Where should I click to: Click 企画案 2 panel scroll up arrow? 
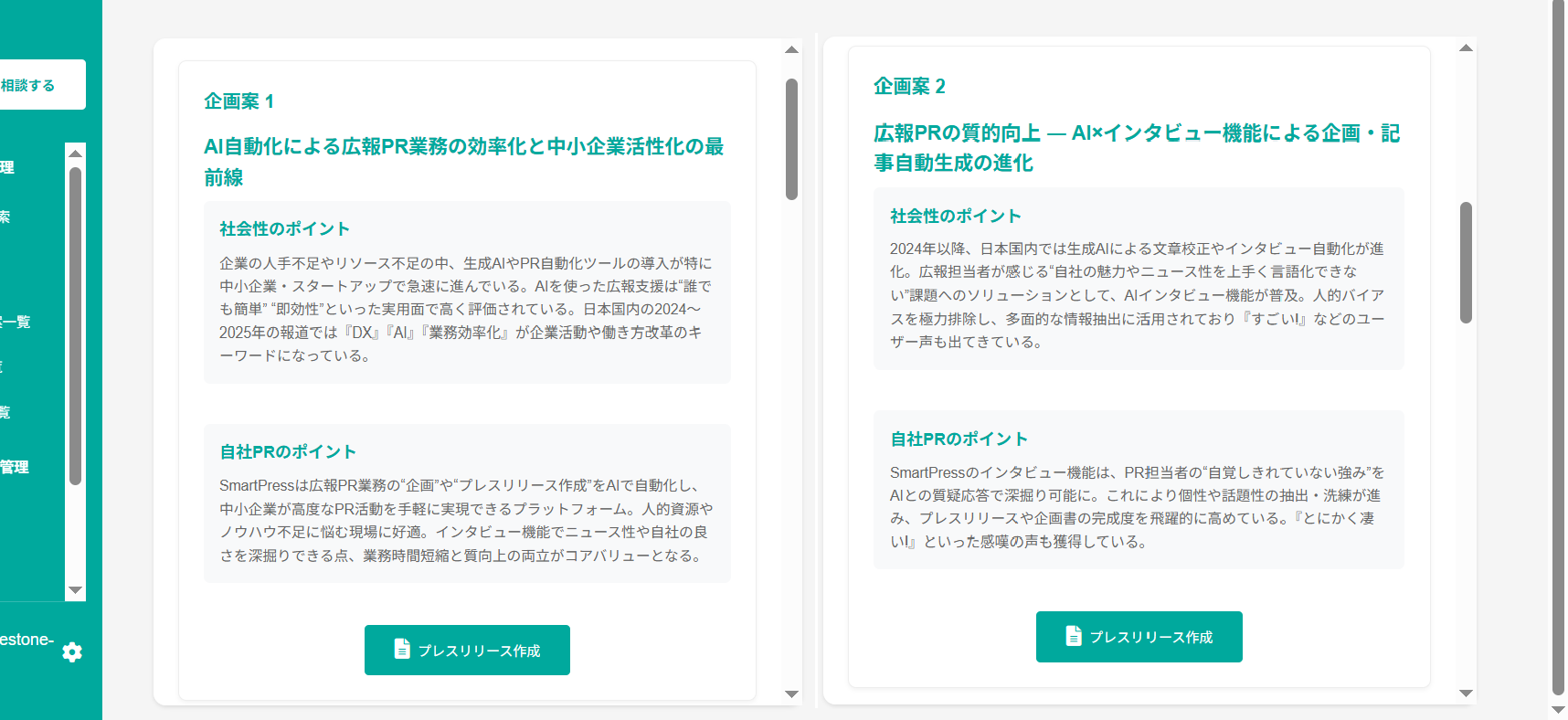point(1467,48)
